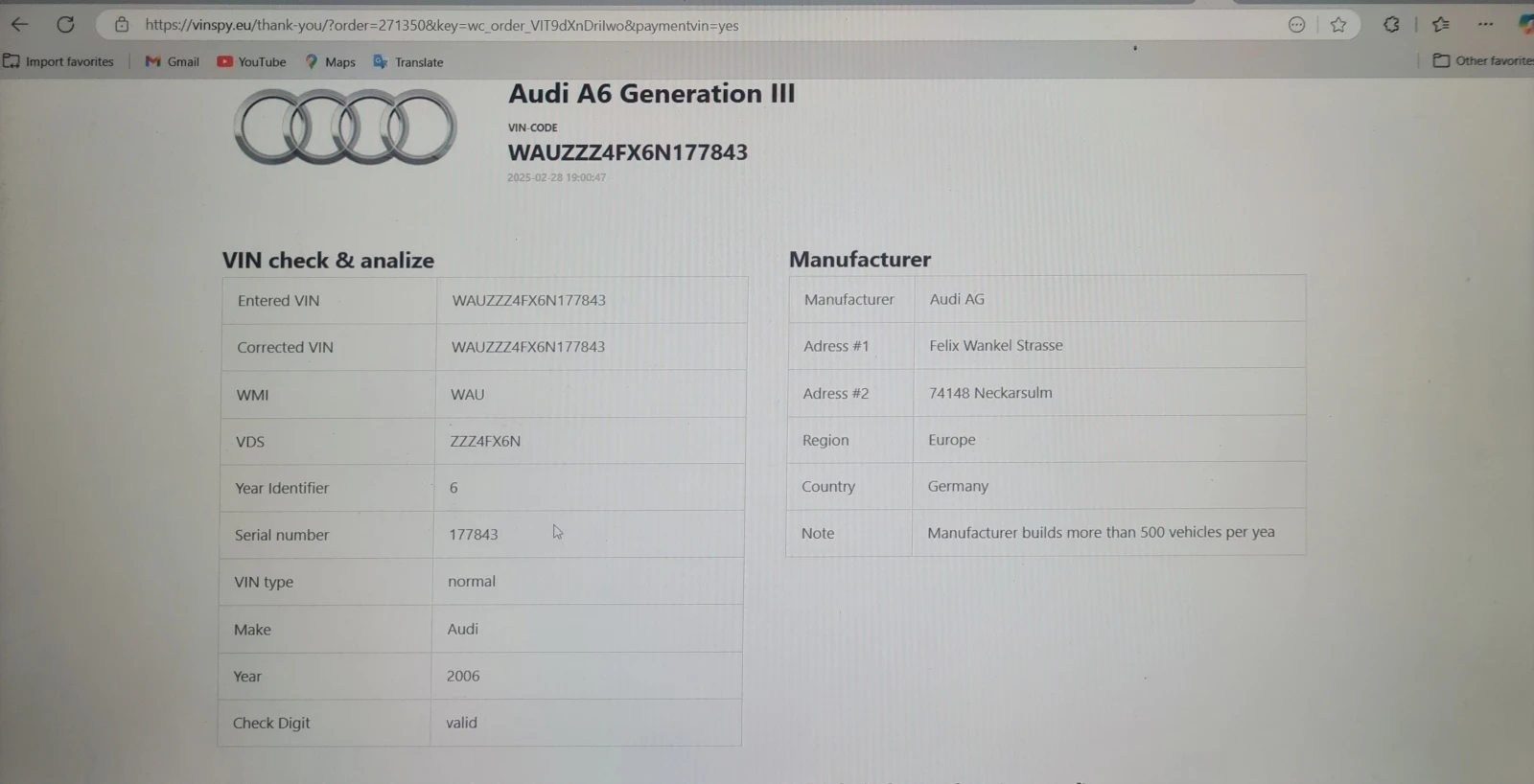
Task: Click the VIN type value normal
Action: [472, 581]
